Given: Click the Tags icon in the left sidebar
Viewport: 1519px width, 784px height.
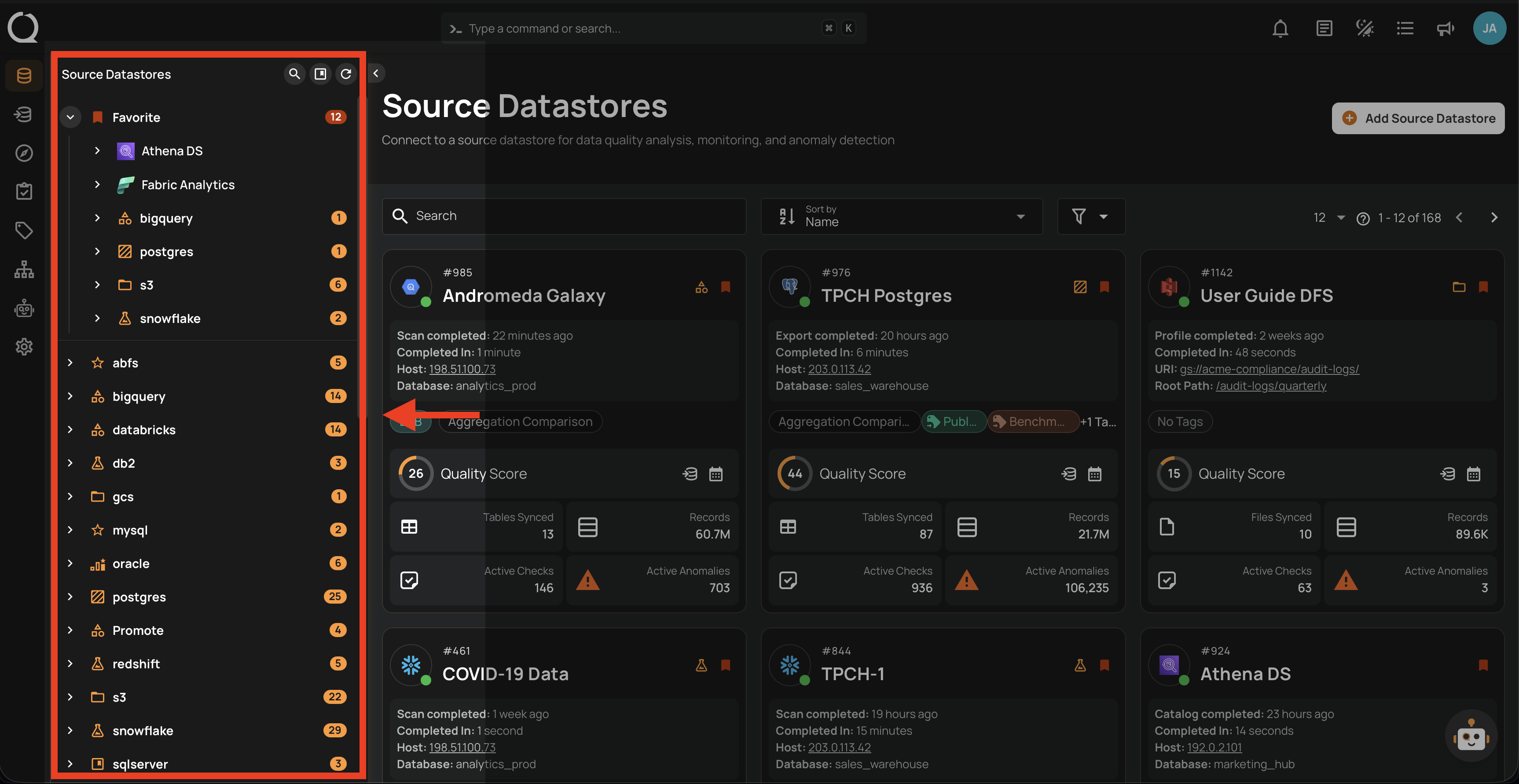Looking at the screenshot, I should coord(24,231).
